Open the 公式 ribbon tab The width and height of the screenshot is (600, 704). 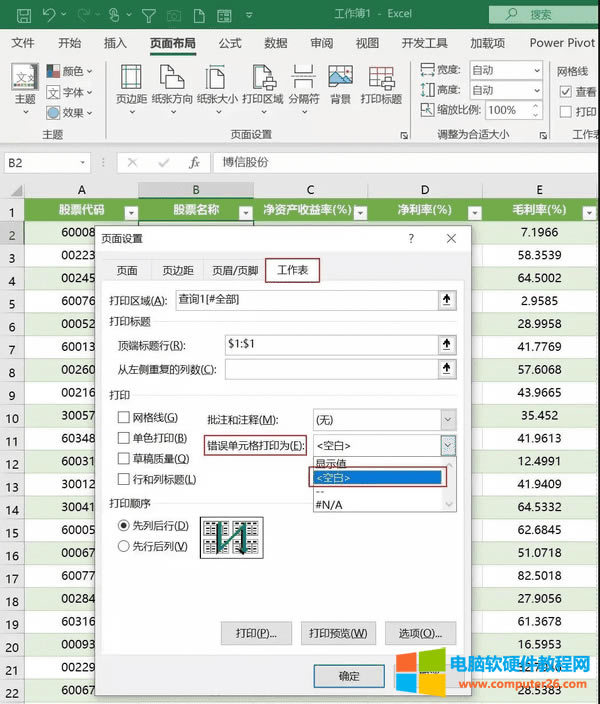pyautogui.click(x=230, y=43)
